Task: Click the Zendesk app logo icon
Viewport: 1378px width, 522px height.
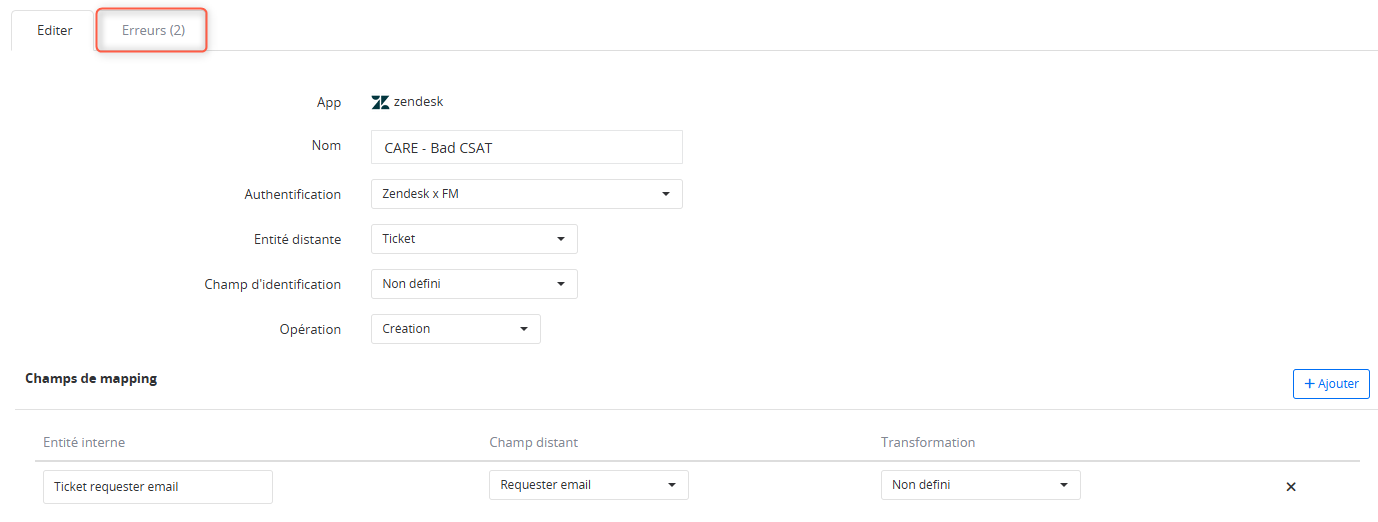Action: pos(380,102)
